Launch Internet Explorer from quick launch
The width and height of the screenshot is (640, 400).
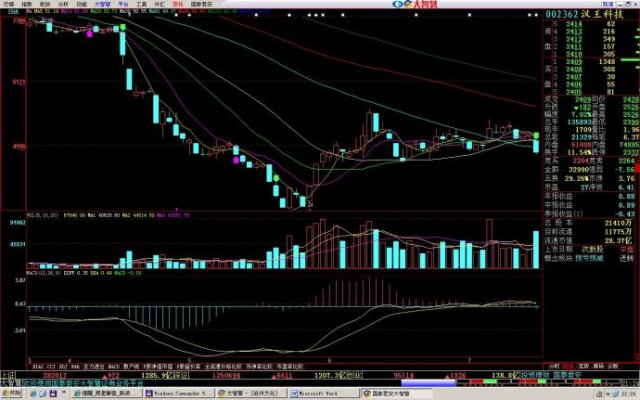(x=33, y=394)
